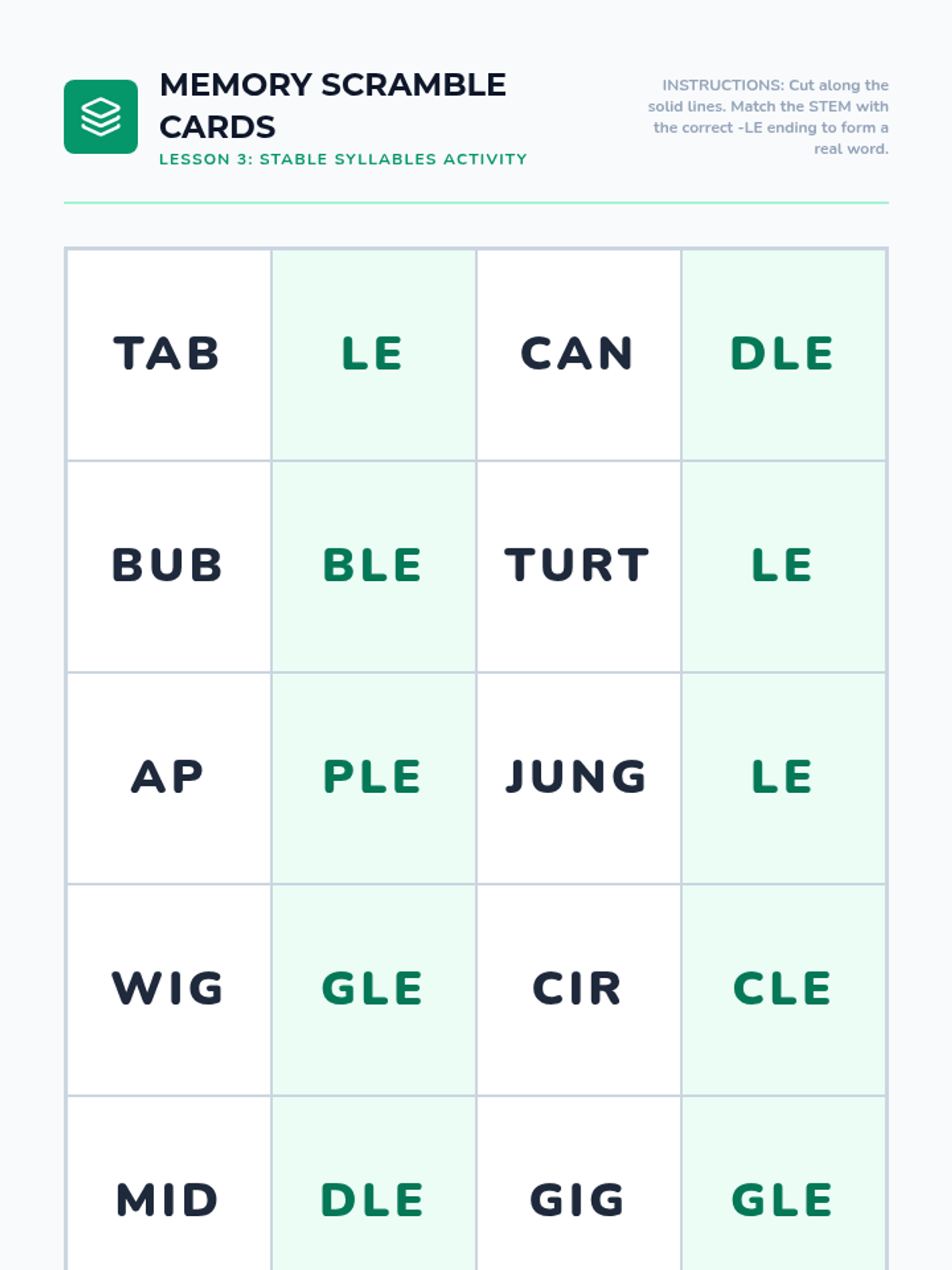Click the AP stem card

pos(168,777)
